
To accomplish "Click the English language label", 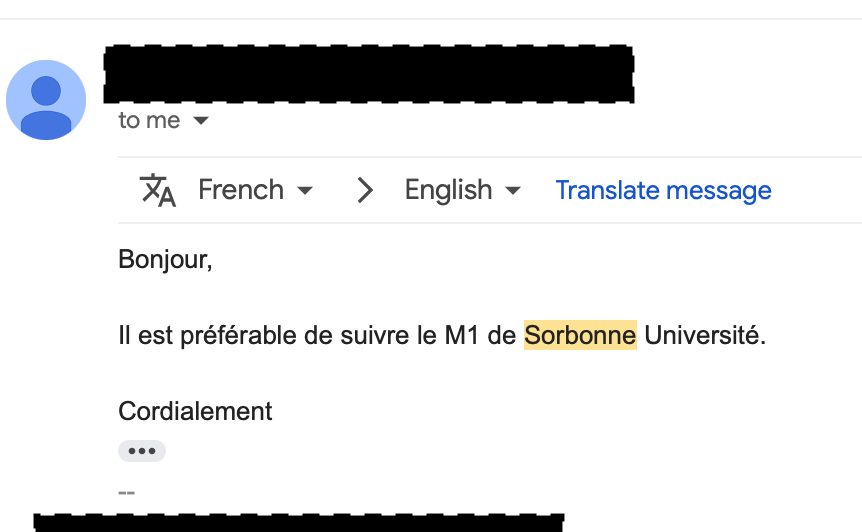I will (x=448, y=190).
